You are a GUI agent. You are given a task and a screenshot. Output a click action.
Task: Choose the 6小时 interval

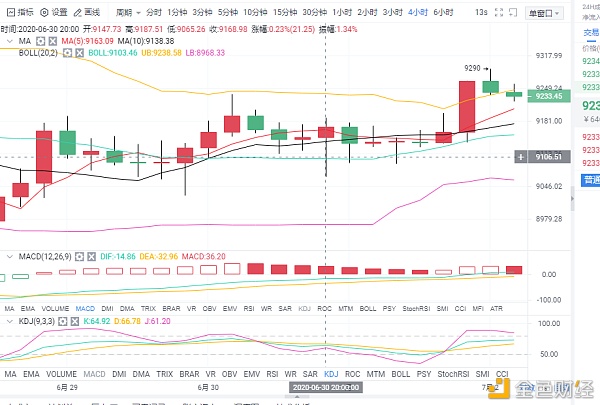pos(443,13)
